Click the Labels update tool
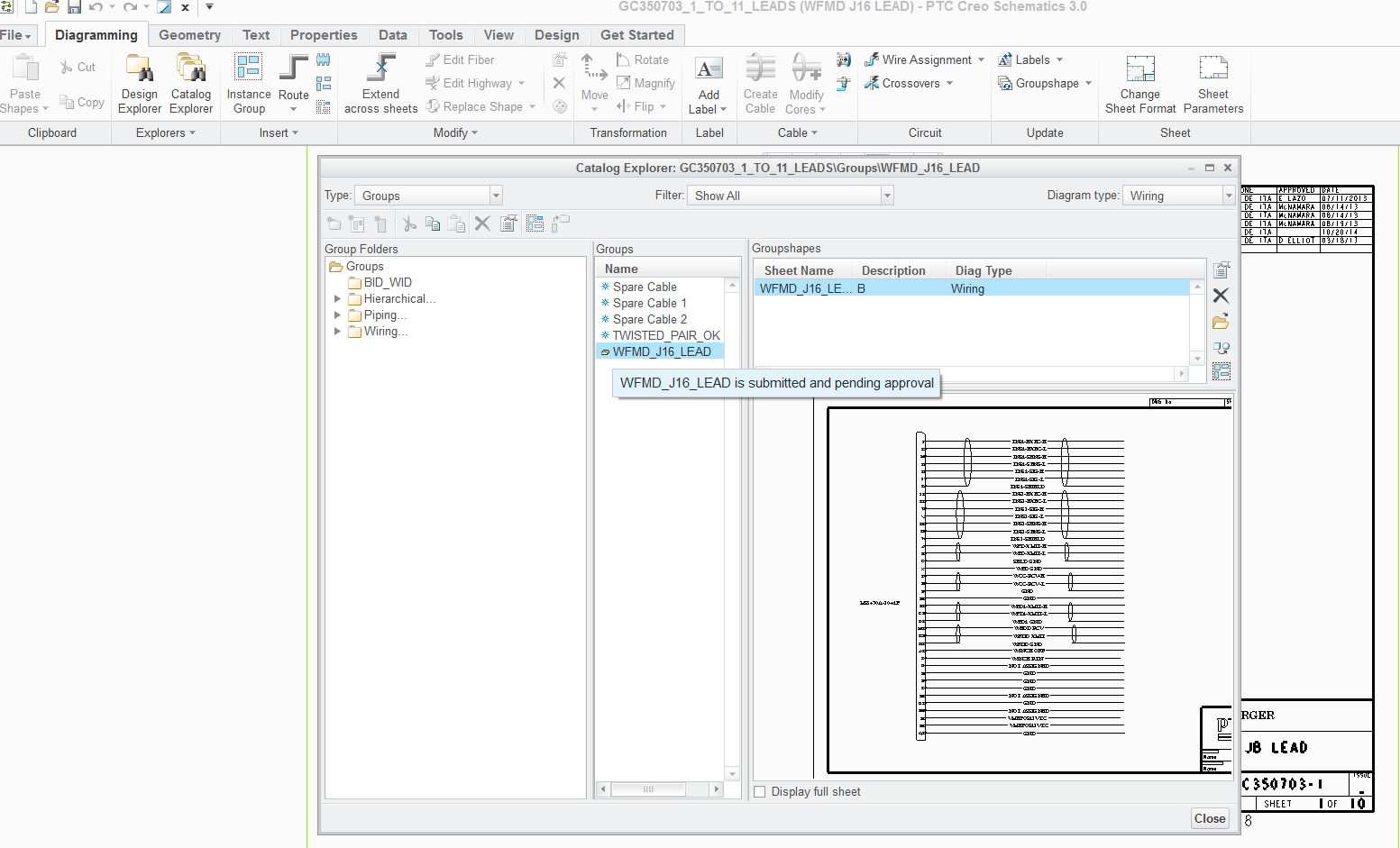The height and width of the screenshot is (848, 1400). pyautogui.click(x=1024, y=59)
